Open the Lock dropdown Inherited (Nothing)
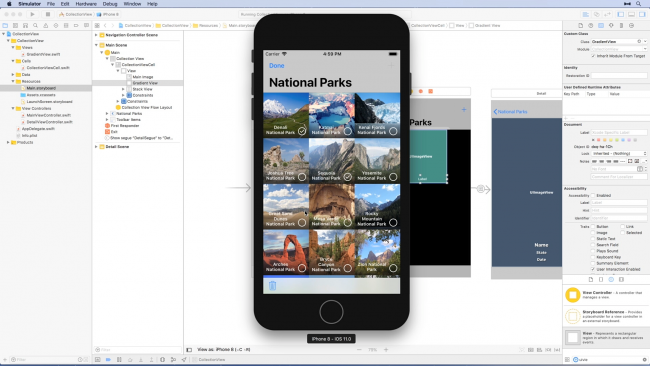Screen dimensions: 650x366 coord(618,153)
